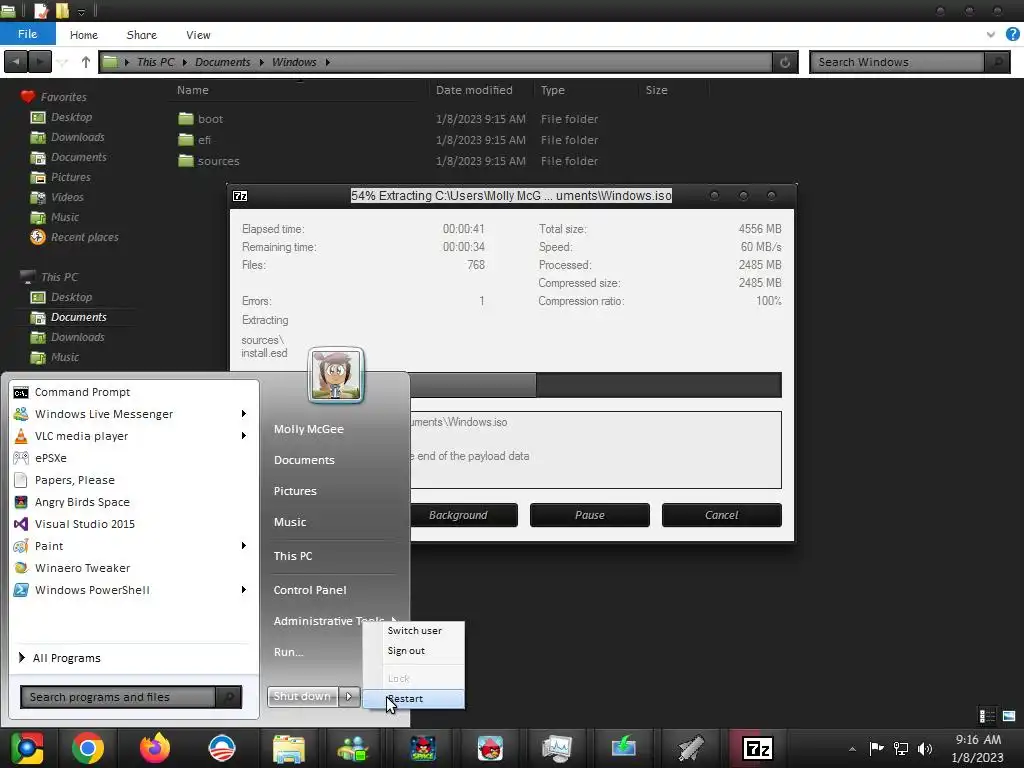Image resolution: width=1024 pixels, height=768 pixels.
Task: Click the Search Windows input field
Action: [x=897, y=62]
